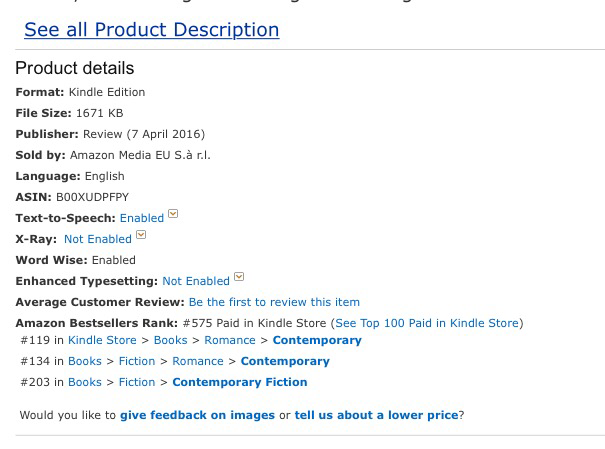Image resolution: width=605 pixels, height=449 pixels.
Task: Click Enhanced Typesetting's Not Enabled link
Action: [x=196, y=281]
